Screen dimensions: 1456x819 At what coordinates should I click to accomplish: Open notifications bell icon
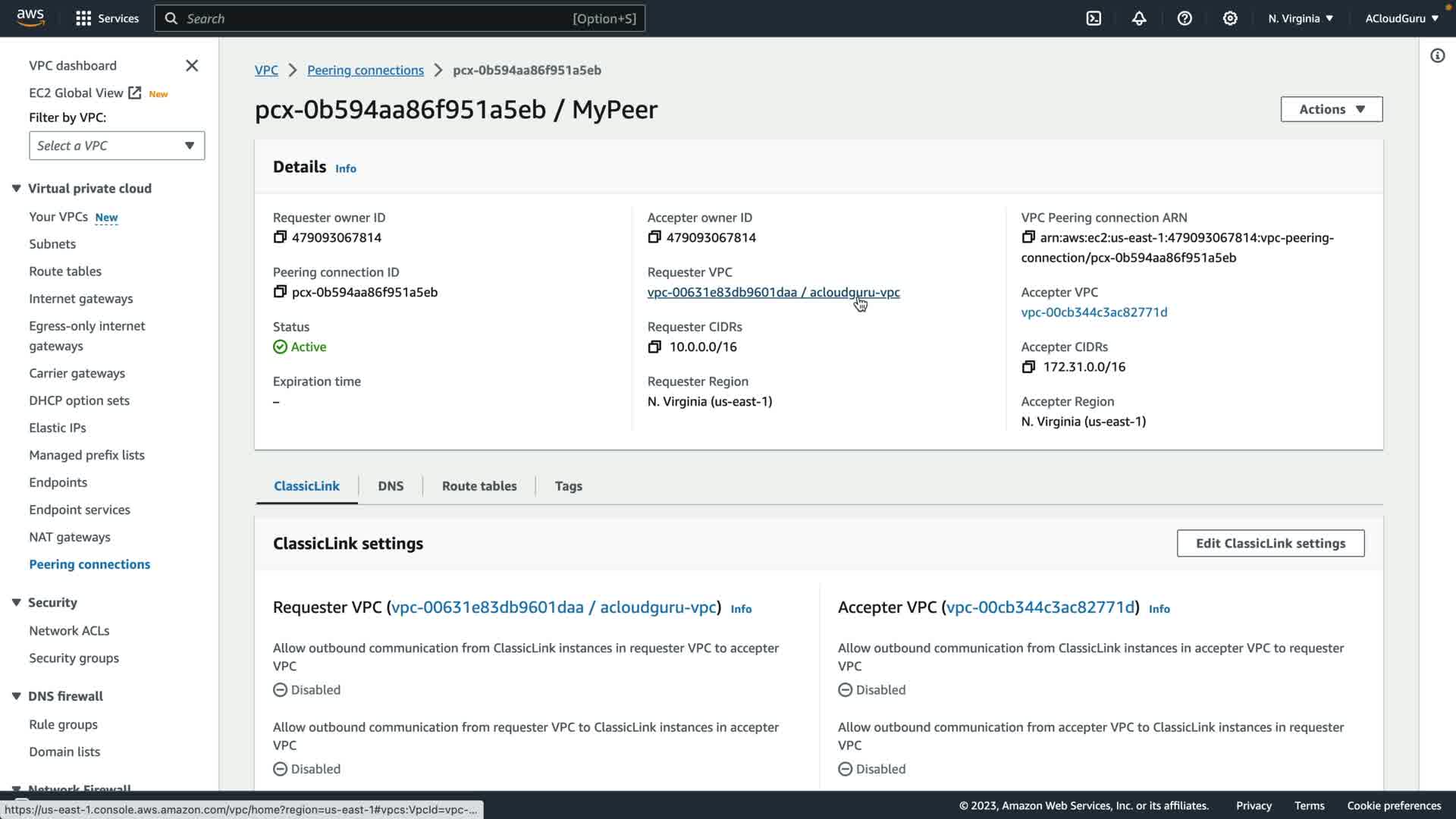pos(1139,18)
